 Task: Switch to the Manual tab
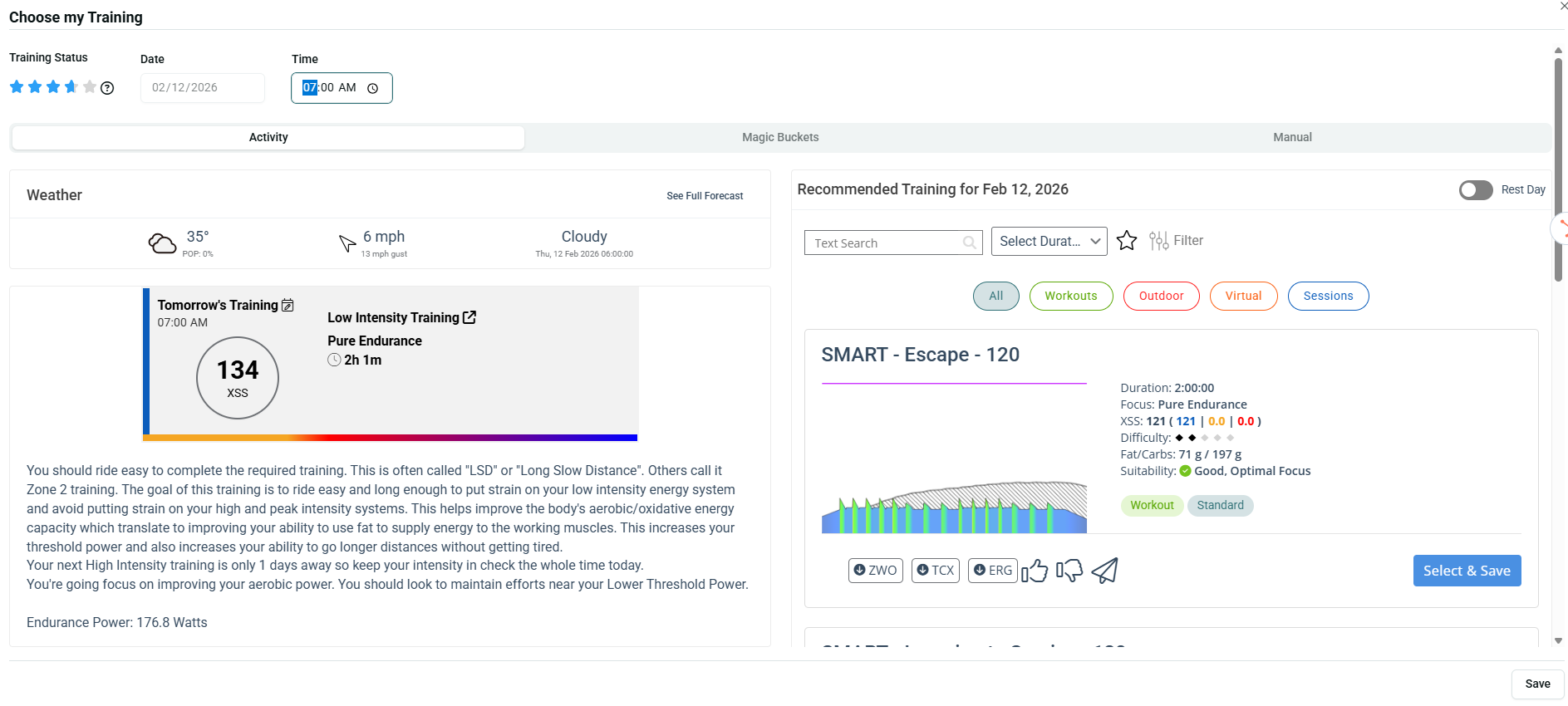pos(1292,138)
